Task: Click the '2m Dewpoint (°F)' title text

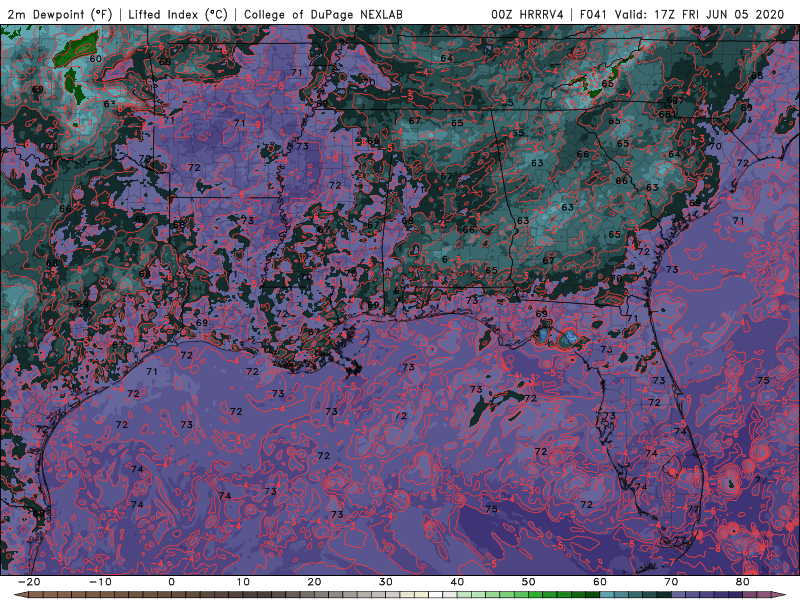Action: pos(59,14)
